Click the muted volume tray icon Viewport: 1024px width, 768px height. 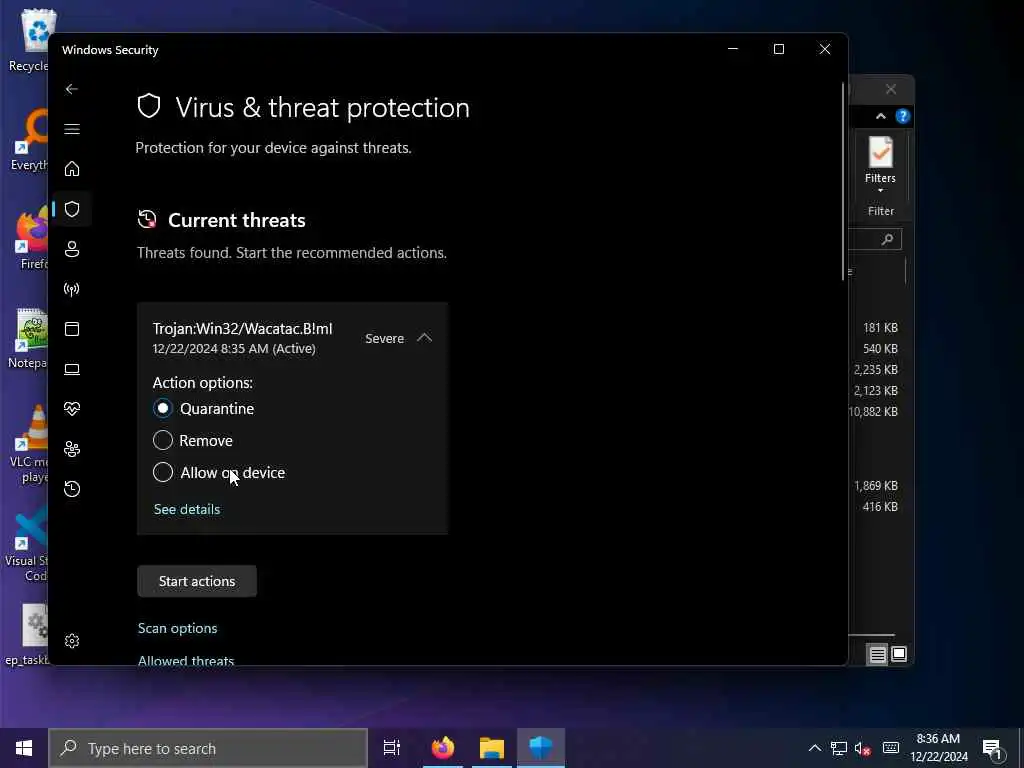(863, 748)
